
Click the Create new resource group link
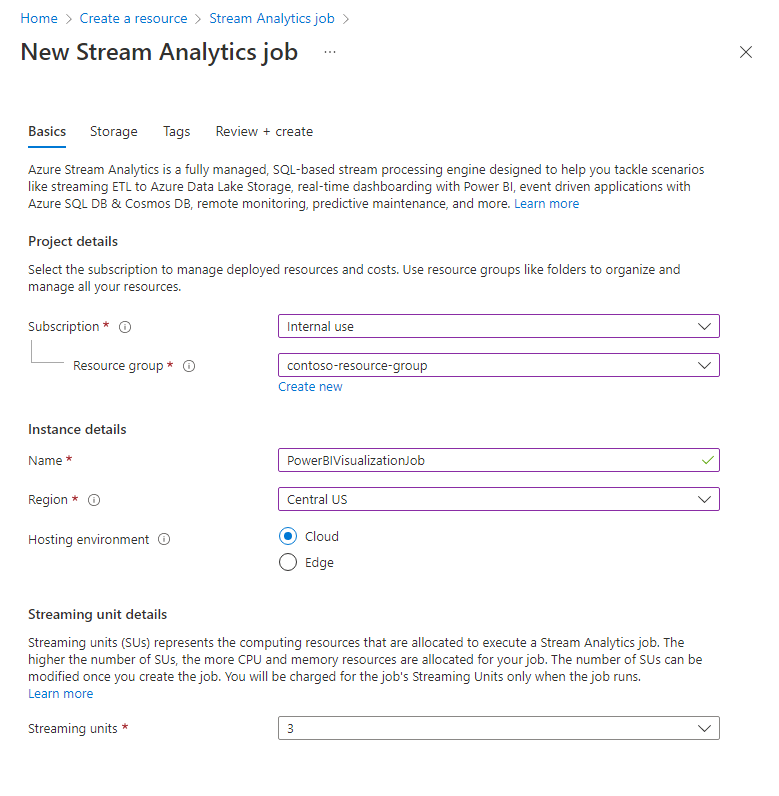[310, 387]
